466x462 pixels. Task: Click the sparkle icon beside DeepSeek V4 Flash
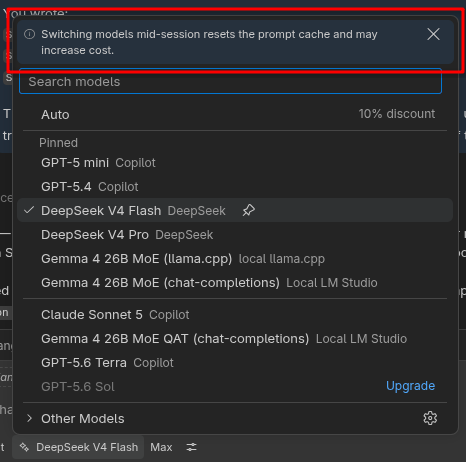coord(24,447)
